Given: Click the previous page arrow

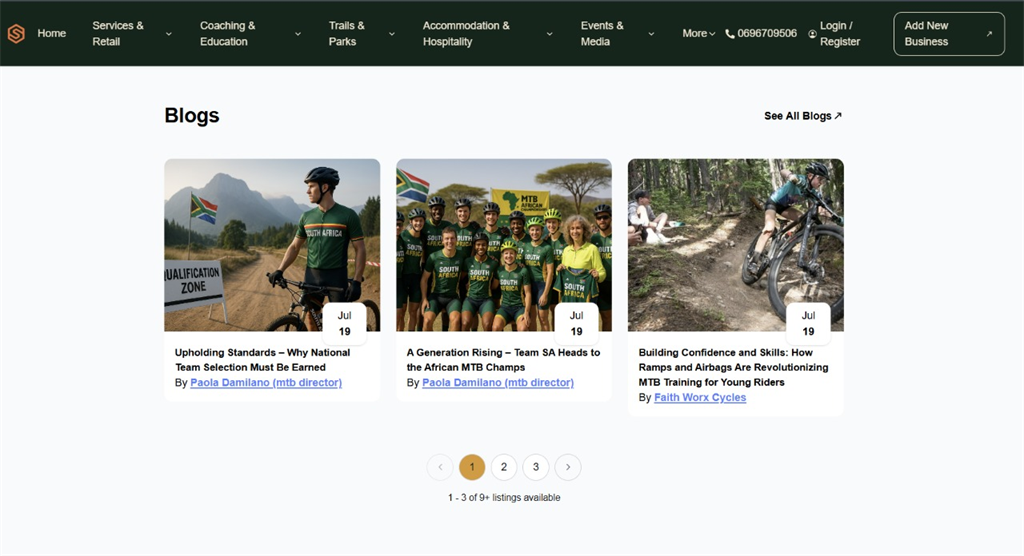Looking at the screenshot, I should coord(440,467).
